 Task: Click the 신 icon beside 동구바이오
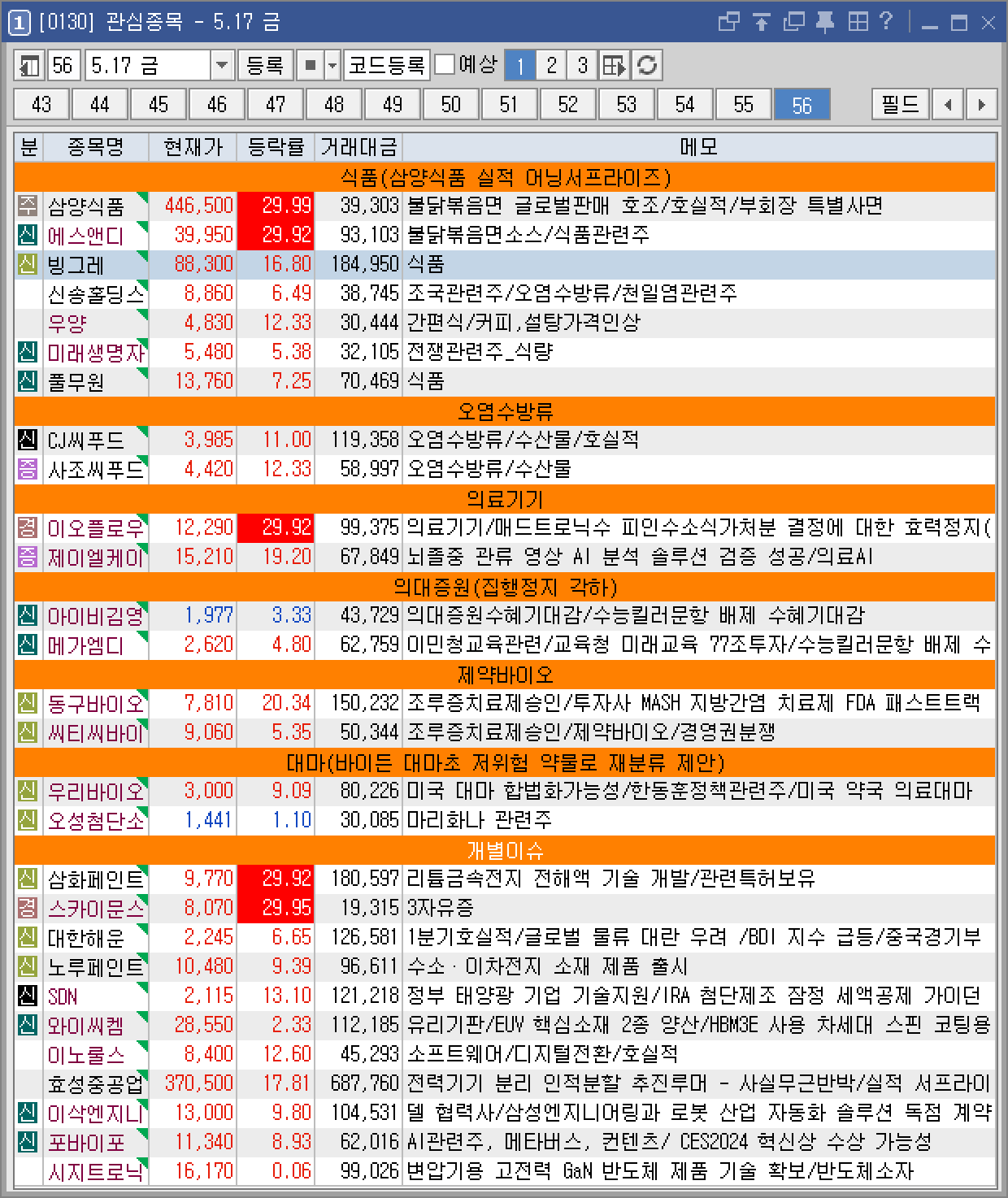(28, 703)
